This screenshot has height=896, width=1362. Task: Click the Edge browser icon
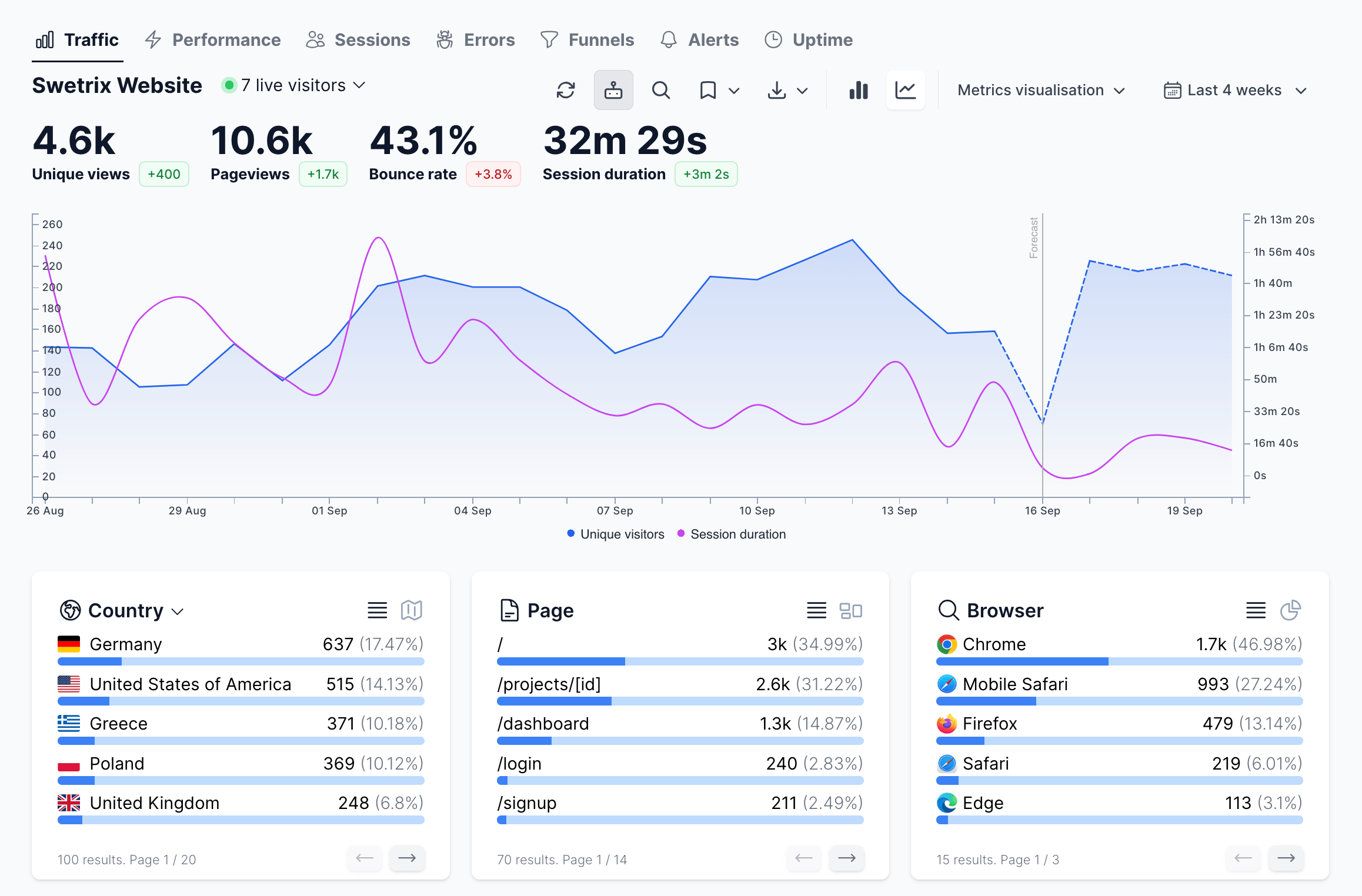point(947,803)
